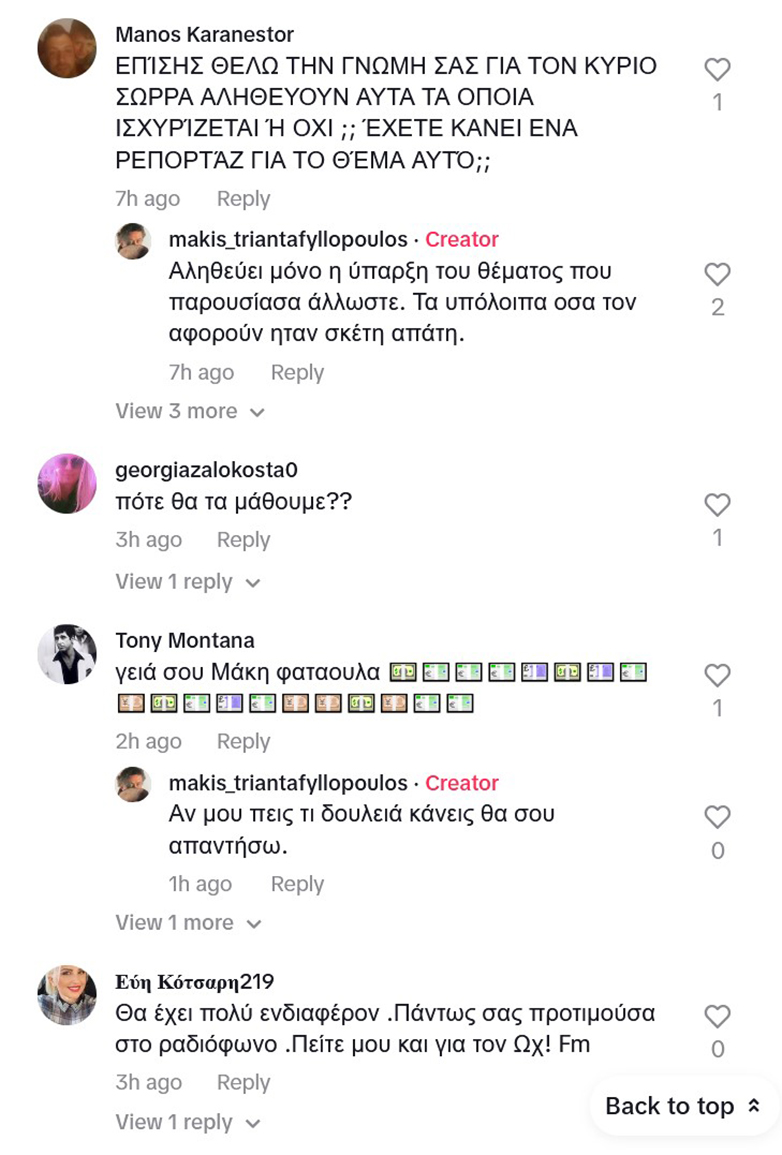
Task: Open makis_triantafyllopoulos profile from first reply
Action: pyautogui.click(x=288, y=240)
